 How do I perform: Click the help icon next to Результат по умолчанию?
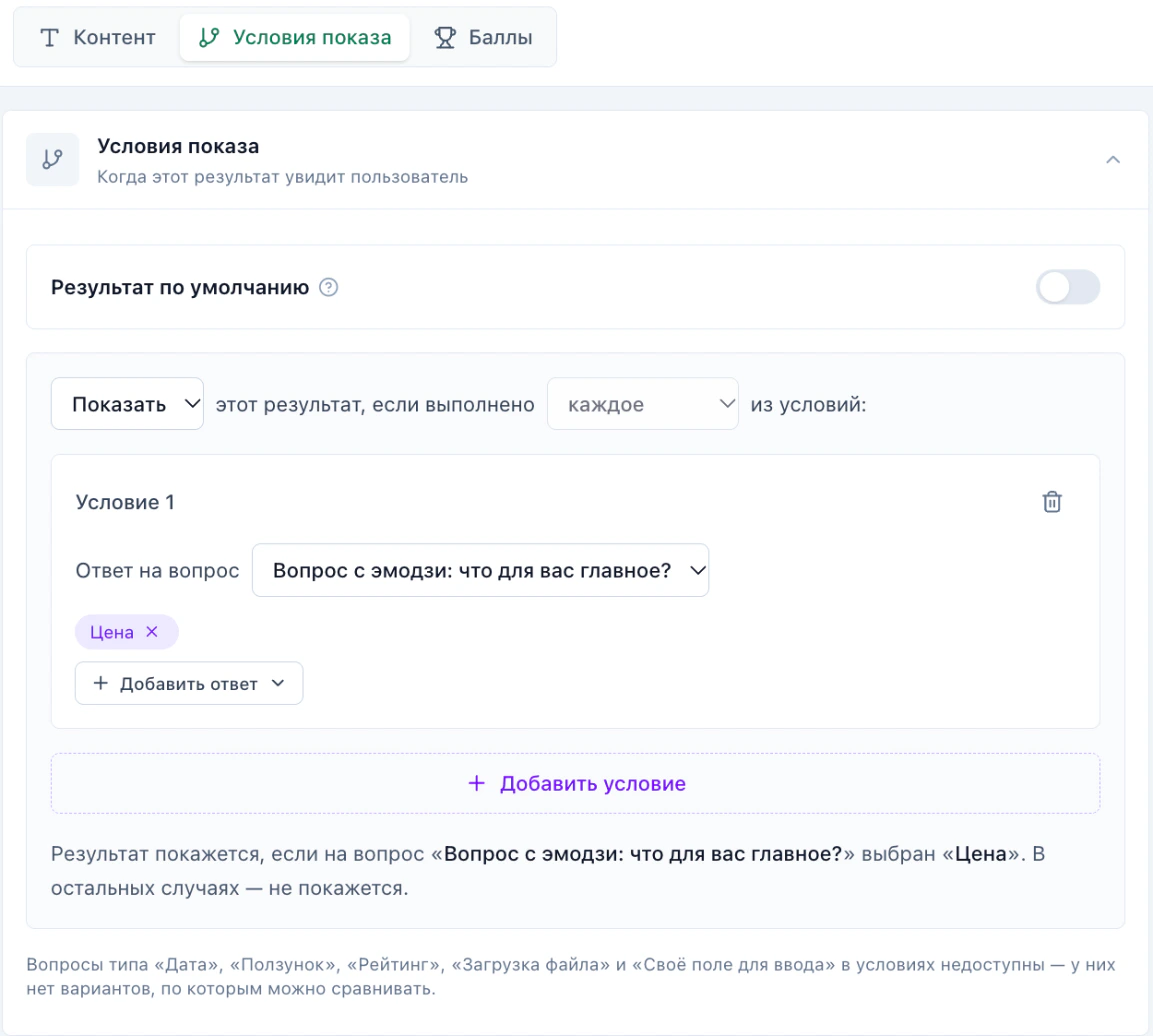point(329,287)
